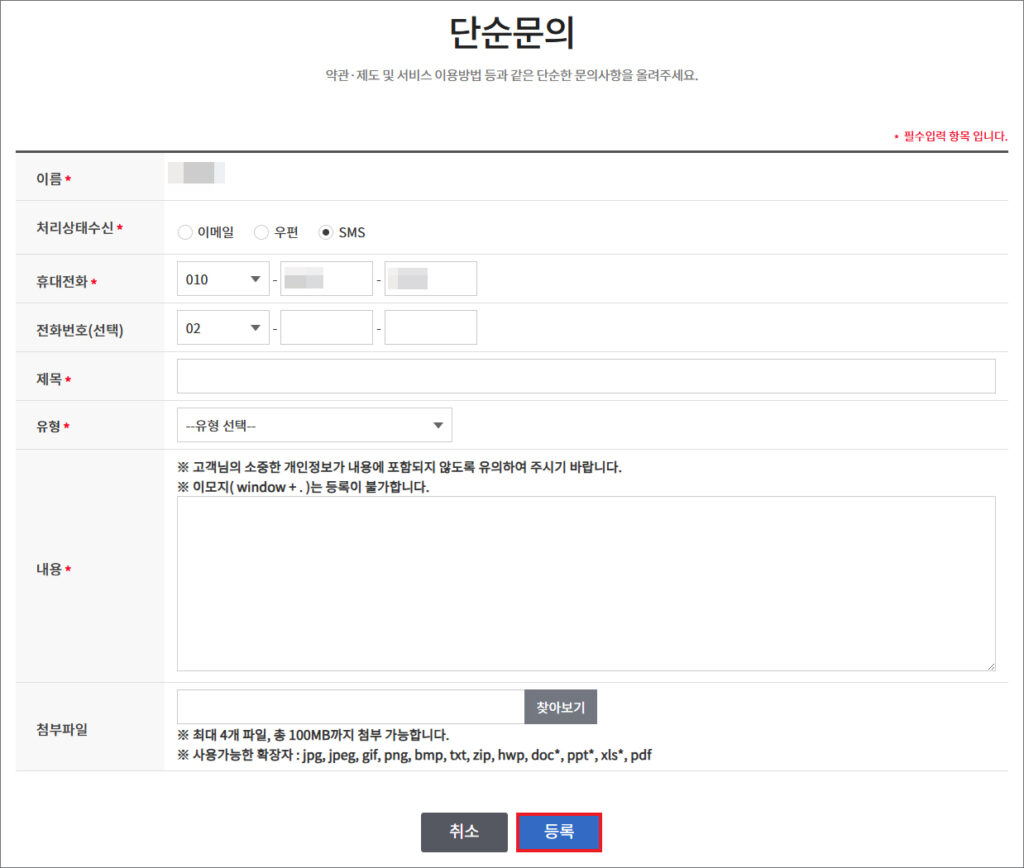Screen dimensions: 1024x868
Task: Click the 취소 cancel button
Action: pos(464,832)
